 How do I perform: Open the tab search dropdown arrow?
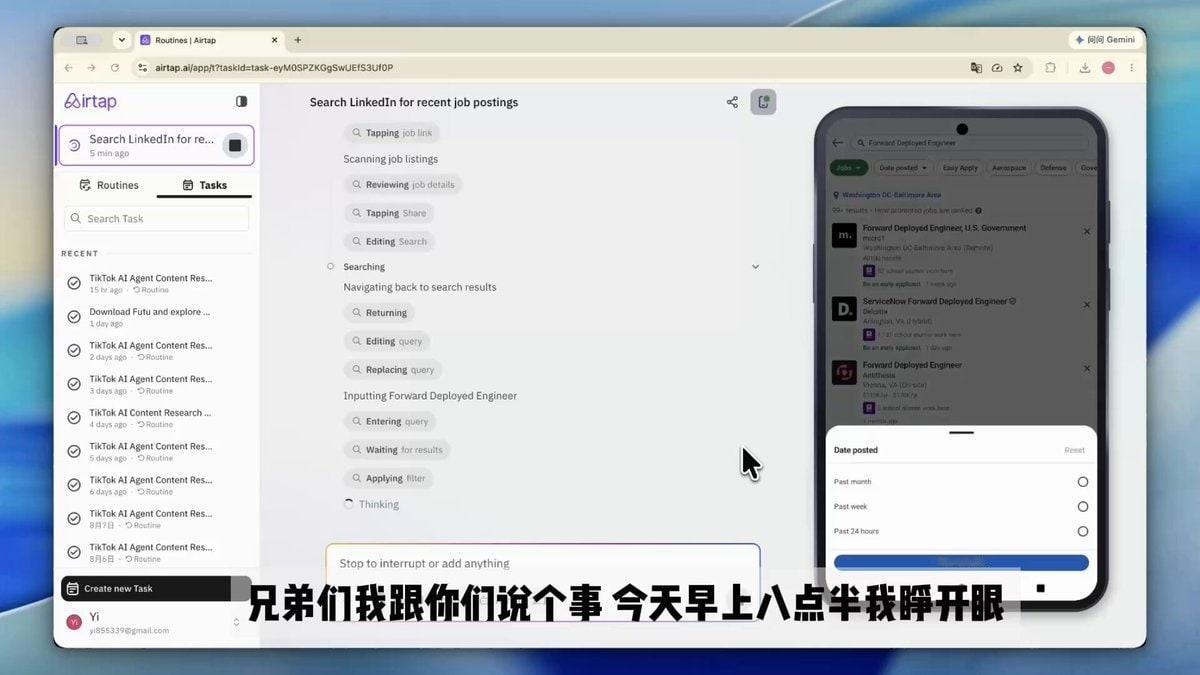tap(122, 40)
